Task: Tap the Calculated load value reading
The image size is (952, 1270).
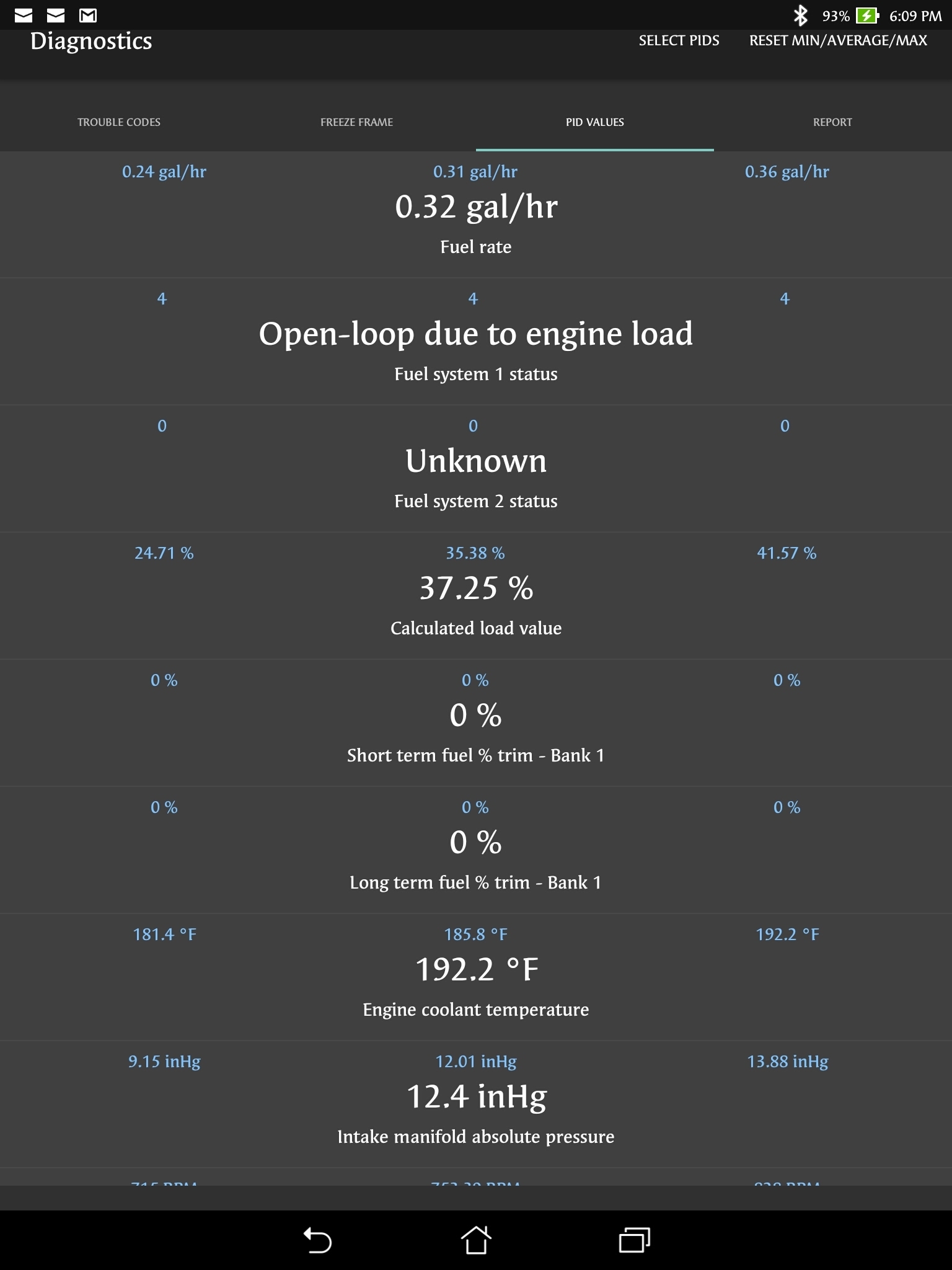Action: point(476,588)
